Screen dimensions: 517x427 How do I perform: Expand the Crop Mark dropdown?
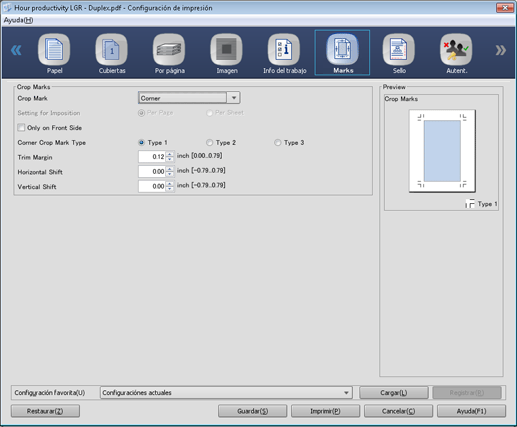pos(234,98)
